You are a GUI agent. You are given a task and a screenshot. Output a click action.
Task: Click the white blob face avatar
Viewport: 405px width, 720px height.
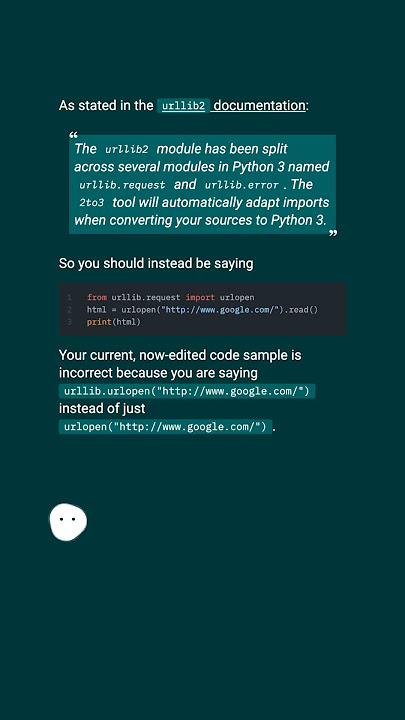pyautogui.click(x=68, y=522)
